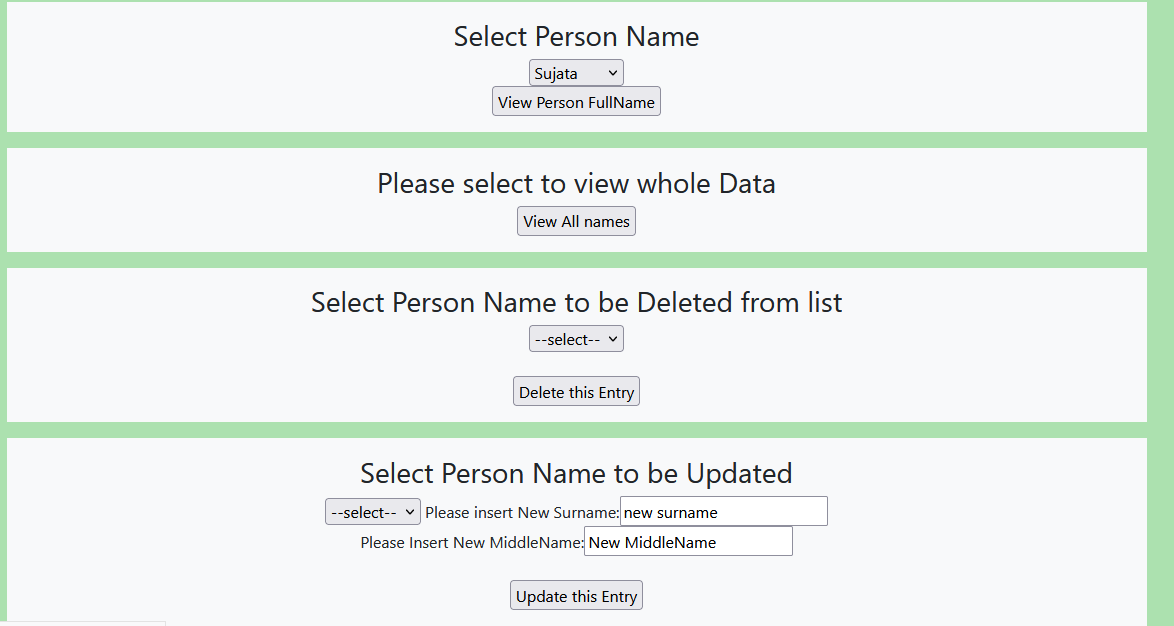1174x626 pixels.
Task: Click the Select Person Name heading
Action: [x=576, y=36]
